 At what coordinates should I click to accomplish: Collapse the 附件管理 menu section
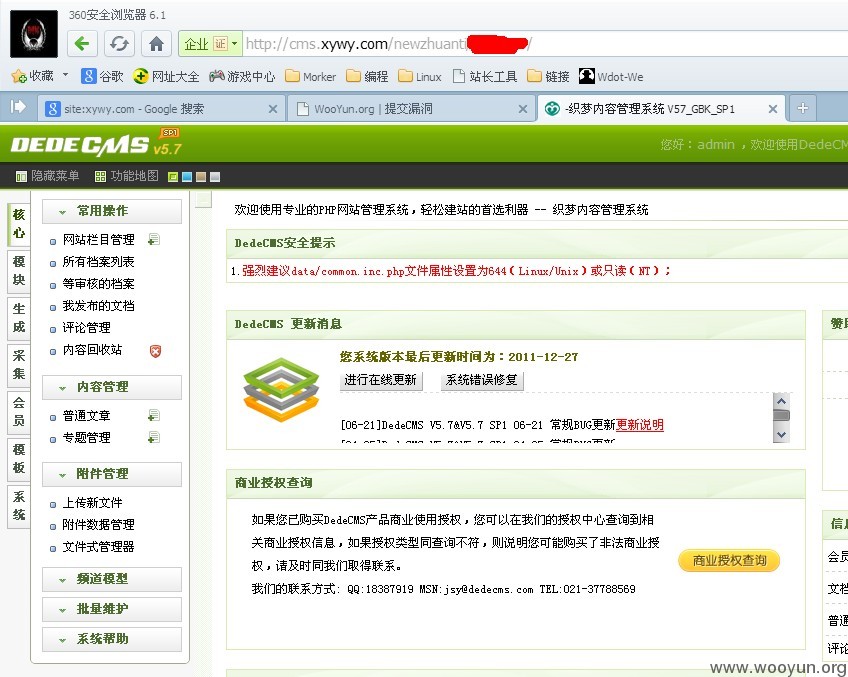click(112, 474)
